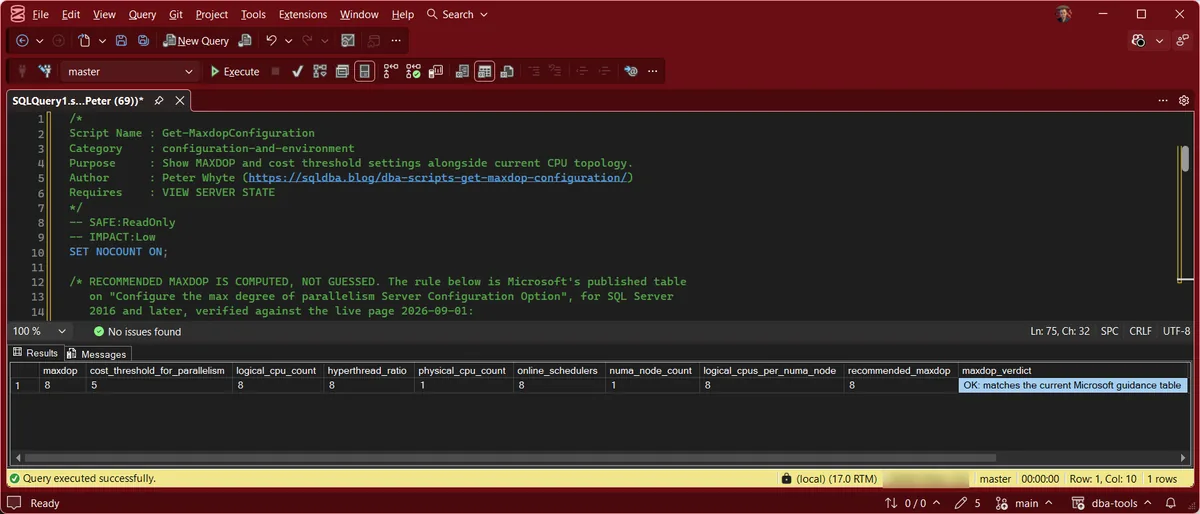
Task: Open SQL editor toolbar overflow options
Action: coord(653,72)
